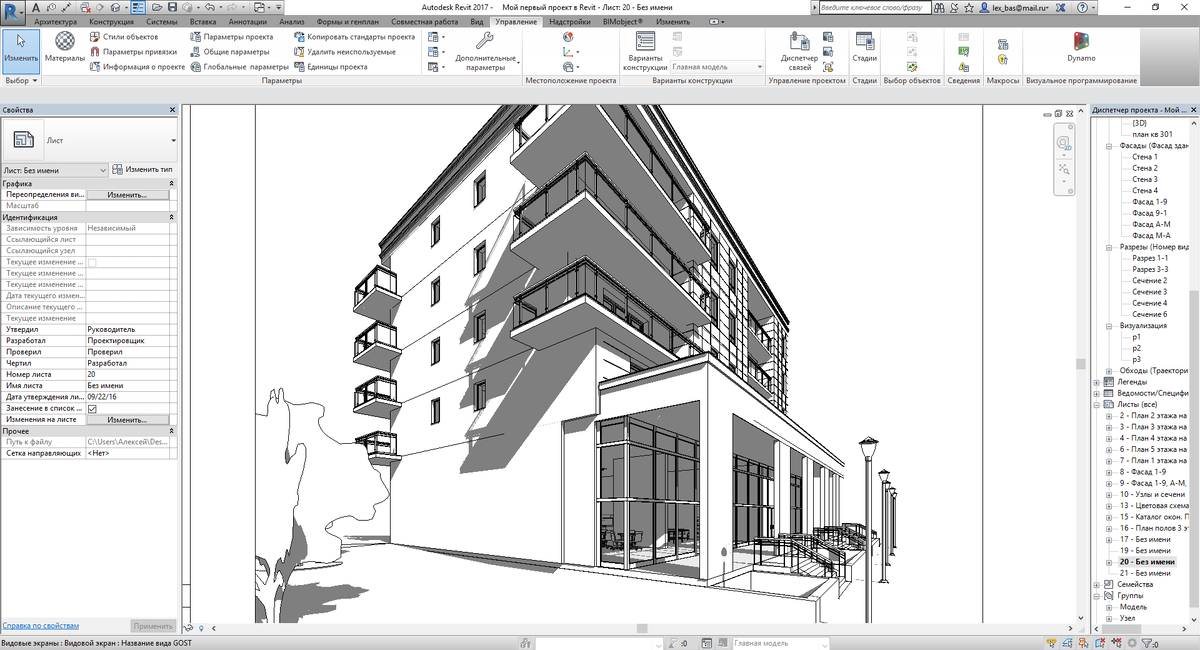Screen dimensions: 1200x650
Task: Open Единицы проекта settings
Action: 339,67
